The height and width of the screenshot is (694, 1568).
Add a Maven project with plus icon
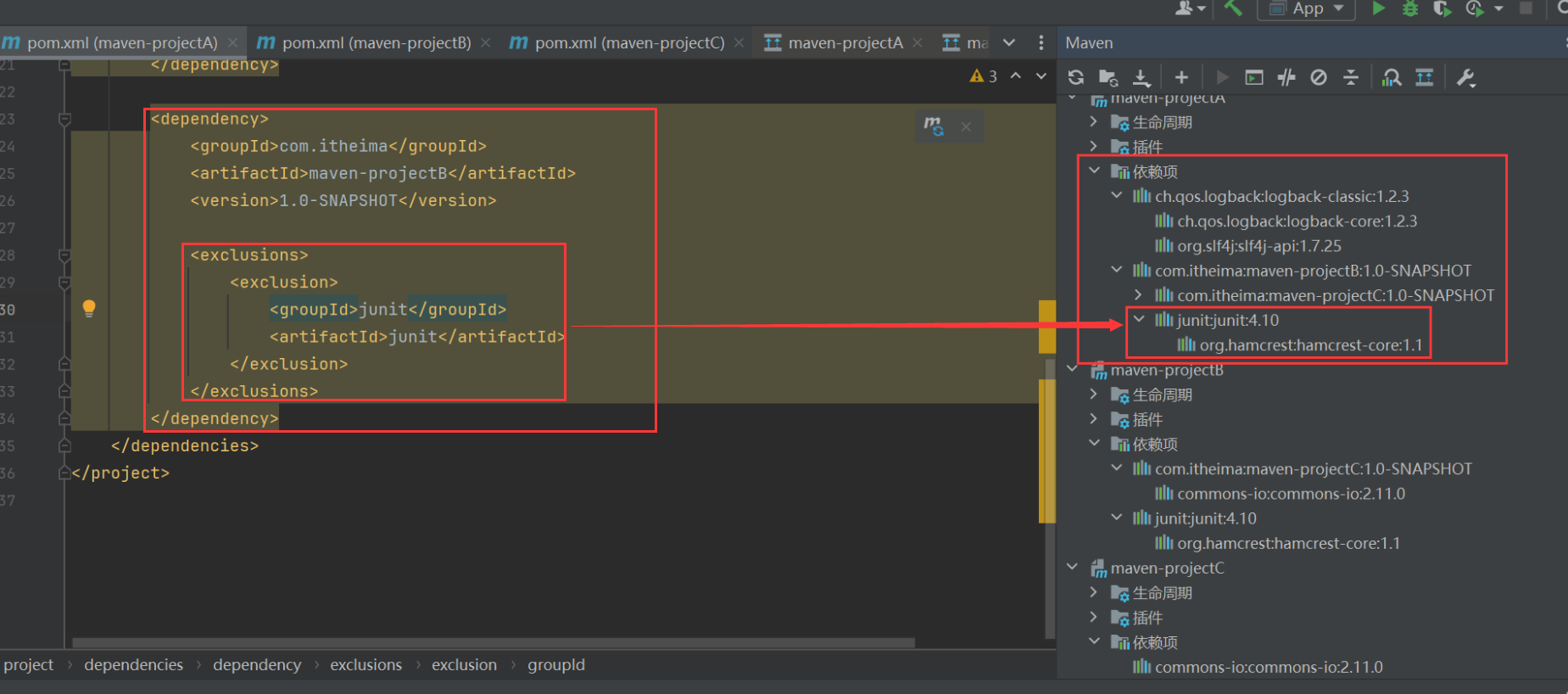(x=1181, y=77)
